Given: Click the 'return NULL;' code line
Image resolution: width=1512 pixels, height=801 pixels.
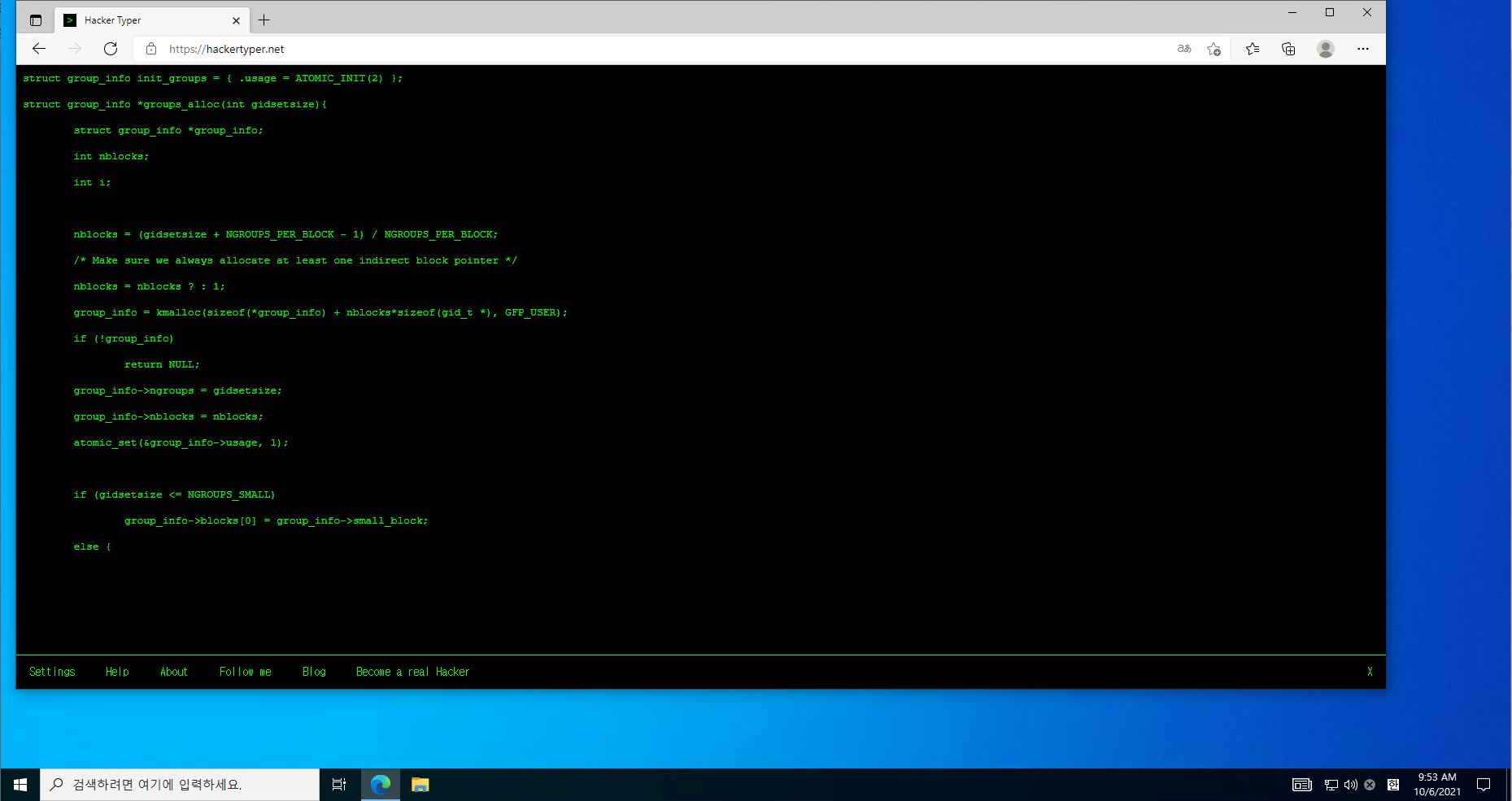Looking at the screenshot, I should (x=162, y=364).
